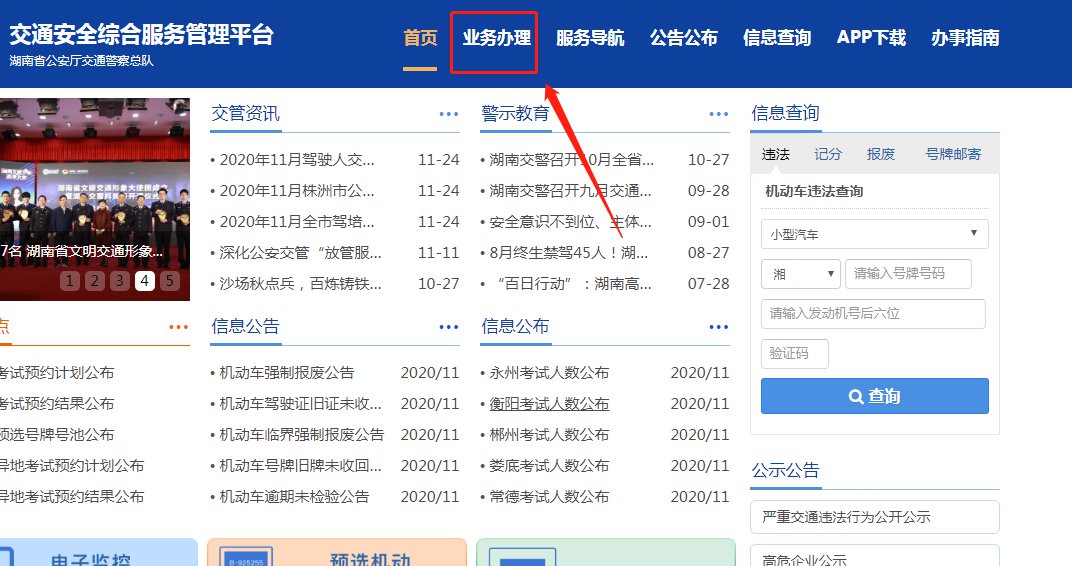Viewport: 1072px width, 566px height.
Task: Switch to the 报废 query tab
Action: [881, 154]
